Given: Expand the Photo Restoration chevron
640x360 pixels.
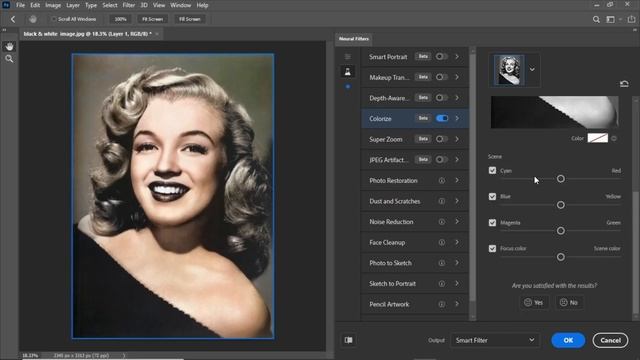Looking at the screenshot, I should tap(457, 180).
